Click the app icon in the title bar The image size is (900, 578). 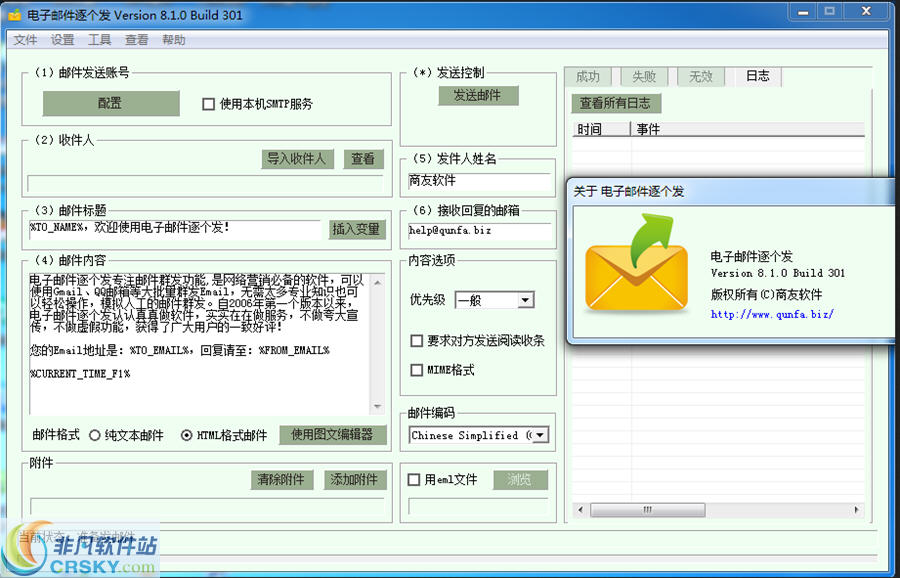(14, 14)
